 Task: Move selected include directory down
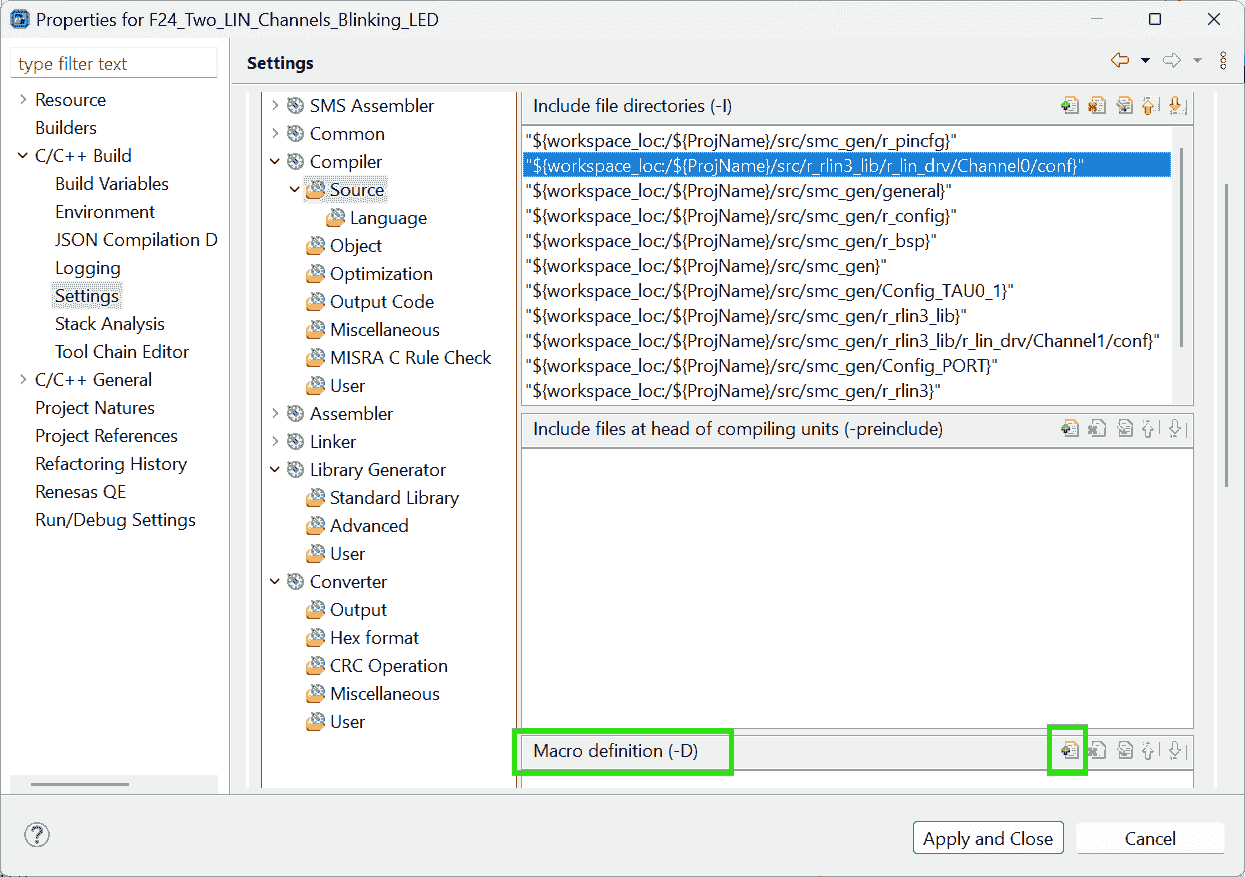[1175, 106]
